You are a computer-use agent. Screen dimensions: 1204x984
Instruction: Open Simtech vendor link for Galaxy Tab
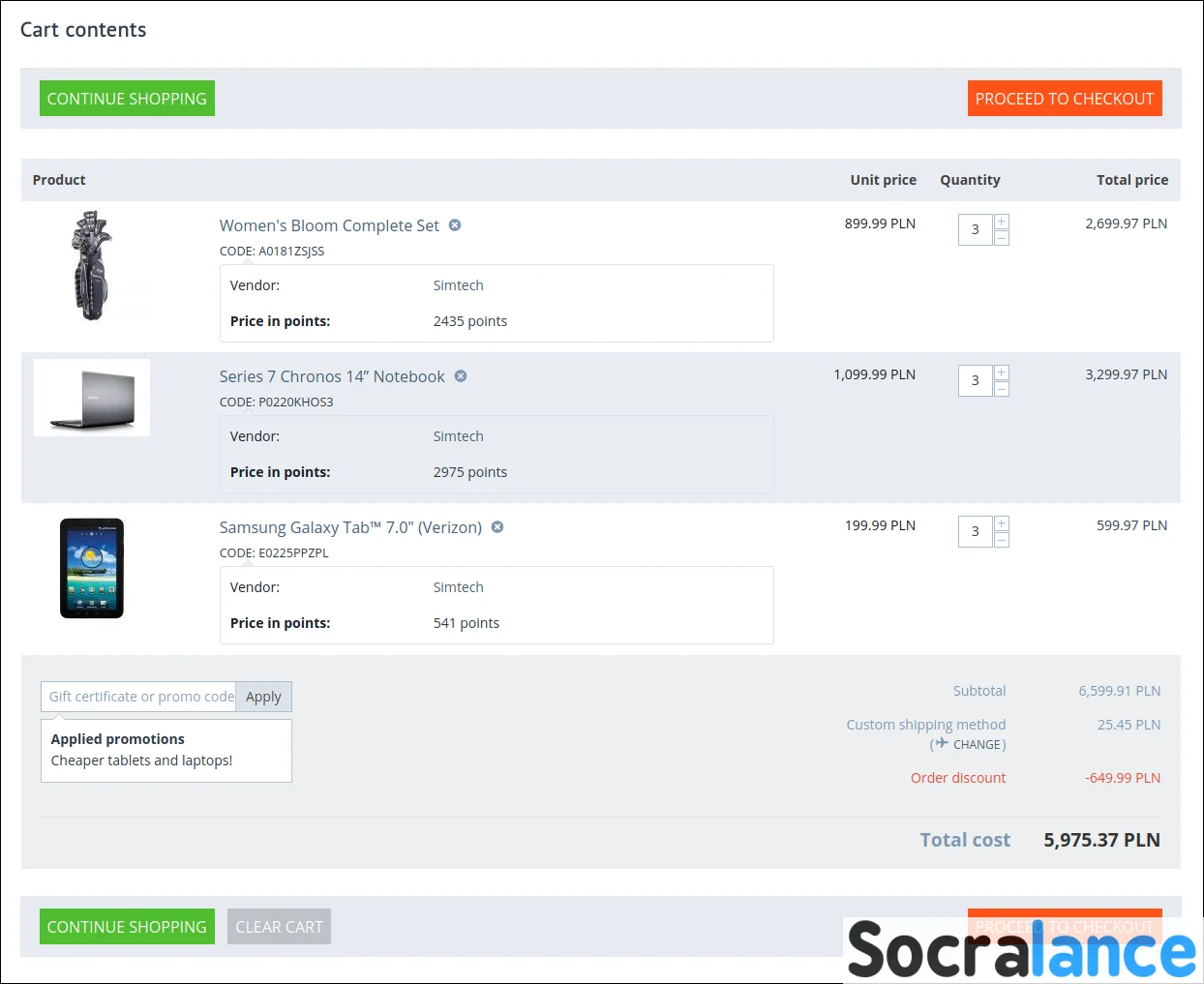pyautogui.click(x=458, y=587)
